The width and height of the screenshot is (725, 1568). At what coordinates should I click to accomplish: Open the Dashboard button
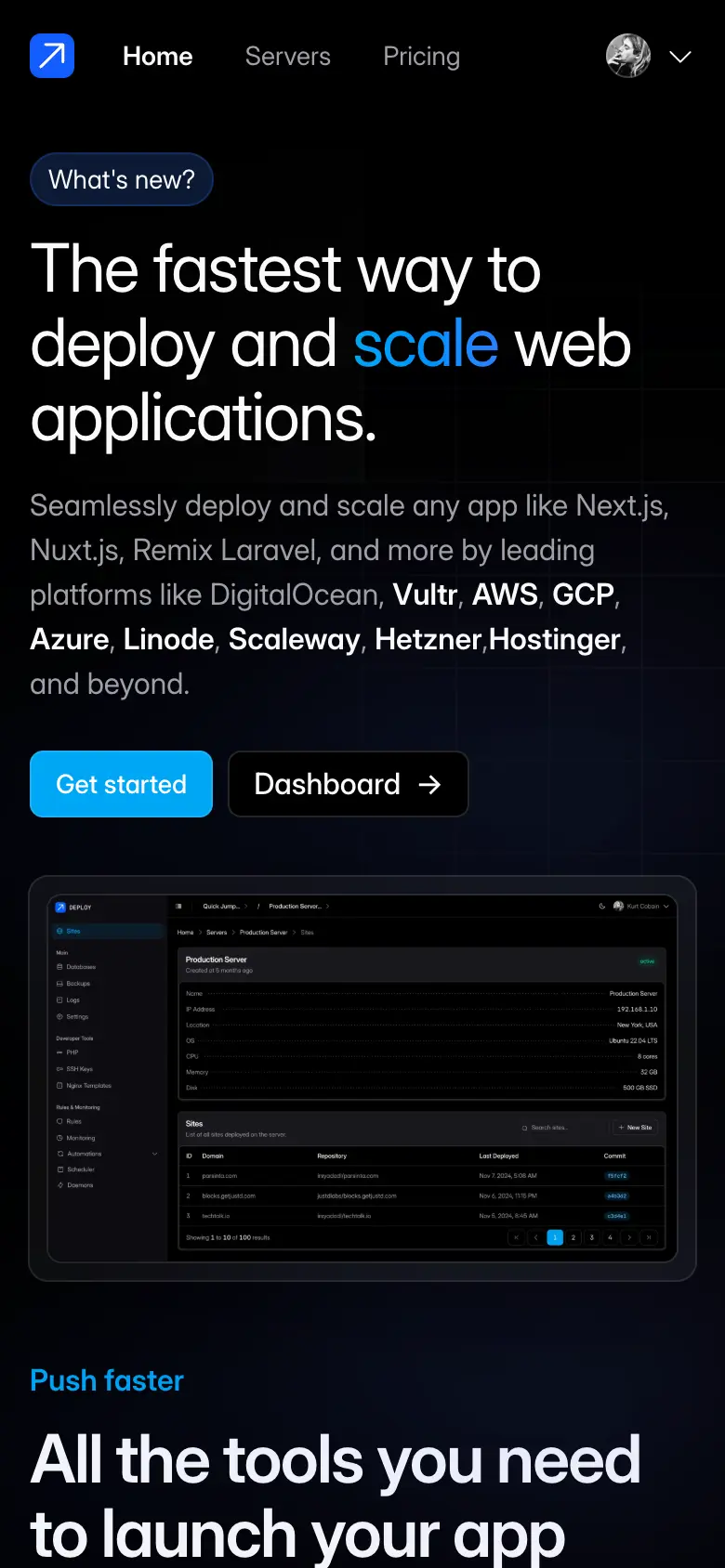click(348, 784)
